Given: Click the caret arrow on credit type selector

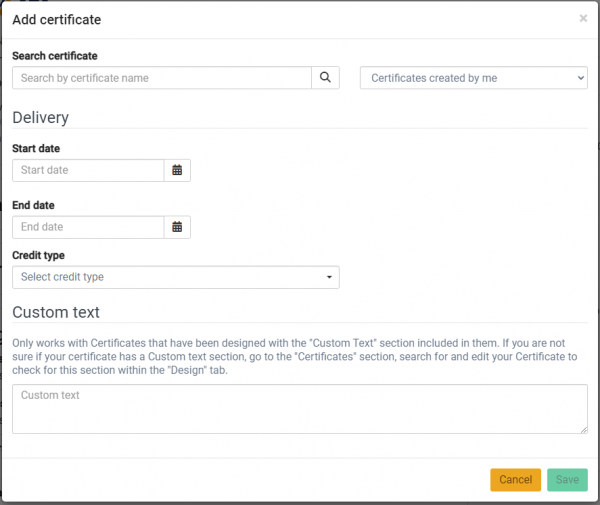Looking at the screenshot, I should [x=329, y=277].
